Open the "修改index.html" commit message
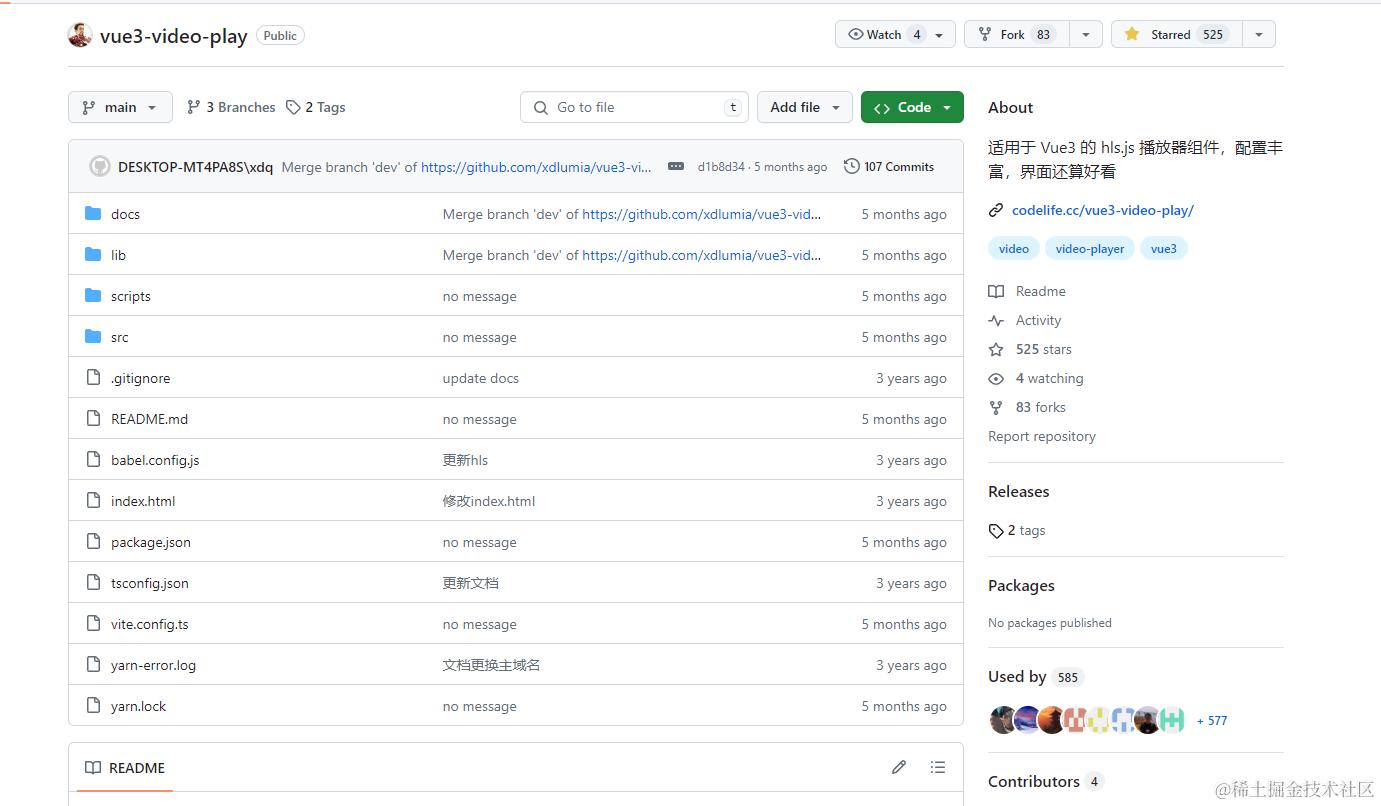 click(x=489, y=501)
